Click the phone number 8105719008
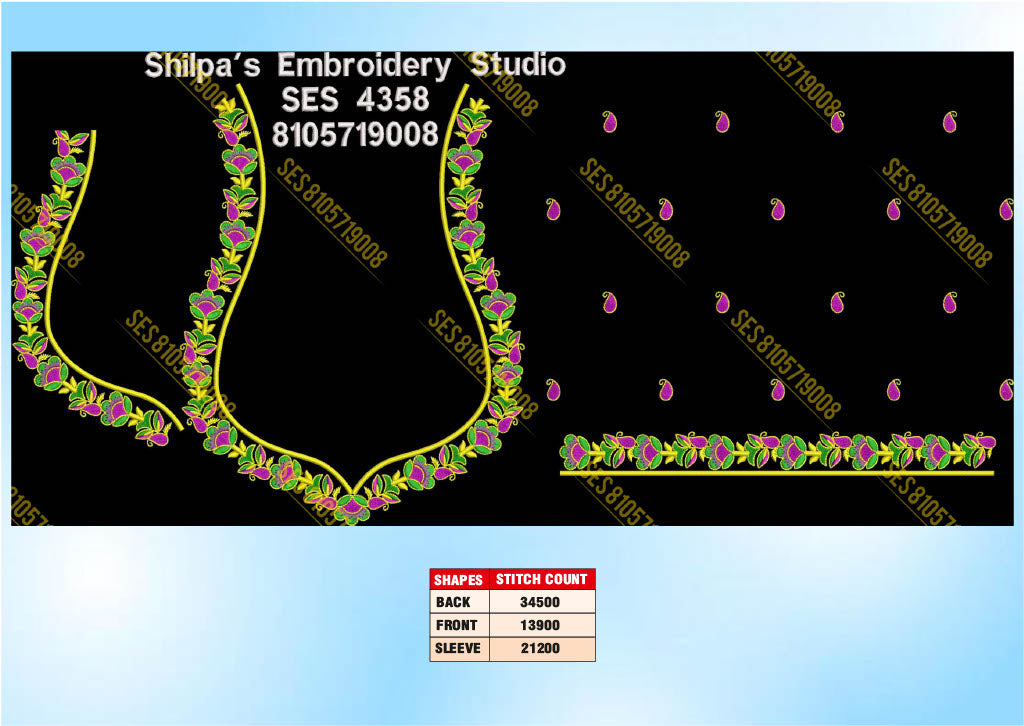 pos(355,134)
